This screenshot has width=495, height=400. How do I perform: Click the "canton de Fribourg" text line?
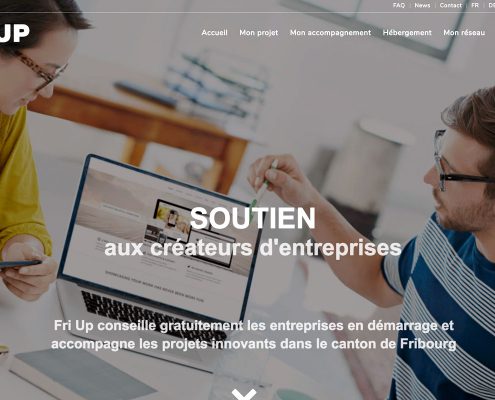(253, 344)
